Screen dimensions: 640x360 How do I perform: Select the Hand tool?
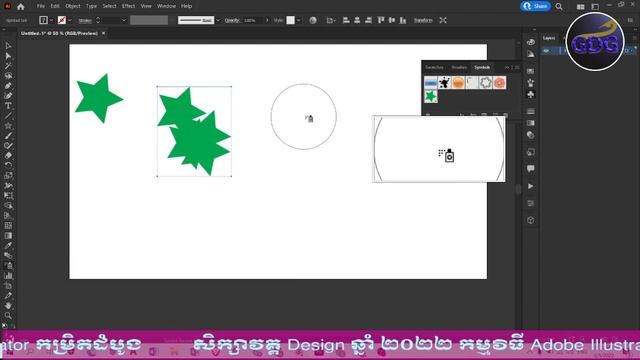tap(8, 306)
